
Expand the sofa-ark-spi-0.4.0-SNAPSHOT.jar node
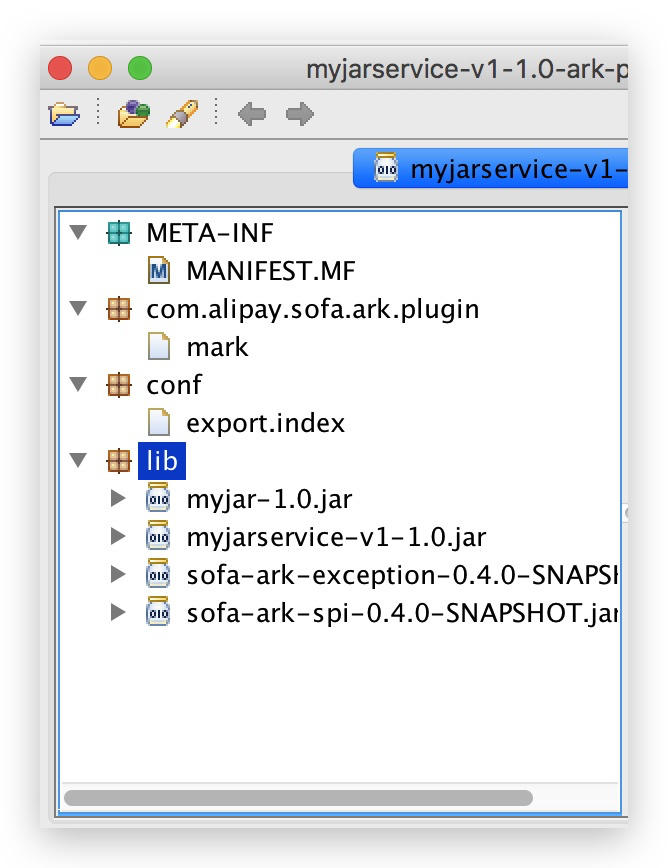118,612
